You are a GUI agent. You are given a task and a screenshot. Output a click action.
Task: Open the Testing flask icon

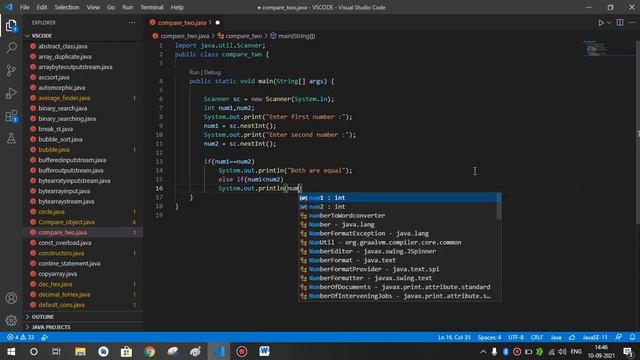click(x=11, y=138)
